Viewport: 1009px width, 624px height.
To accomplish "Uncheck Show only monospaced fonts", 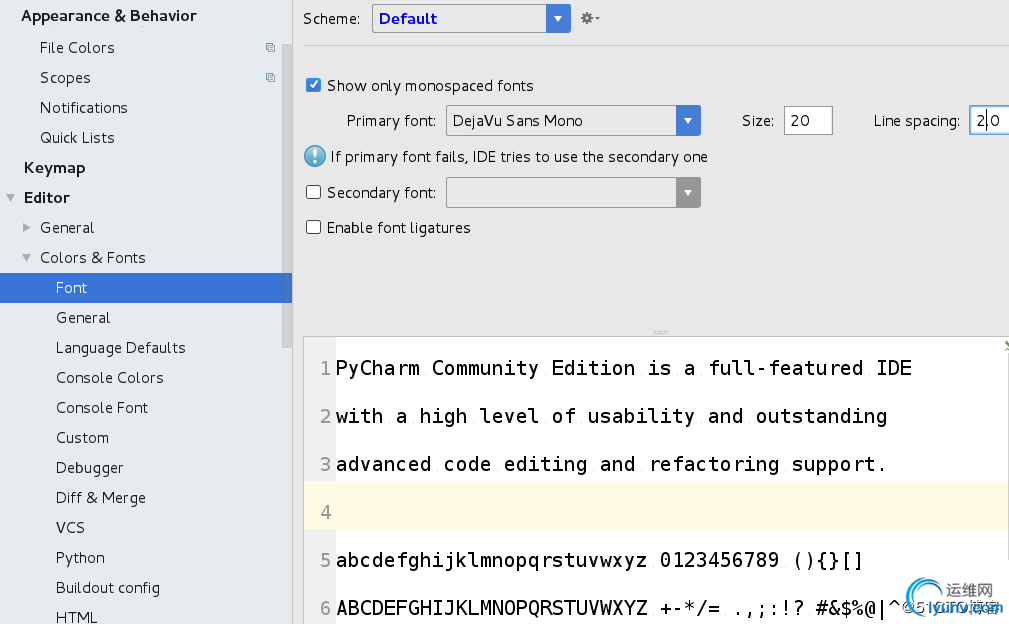I will coord(314,86).
